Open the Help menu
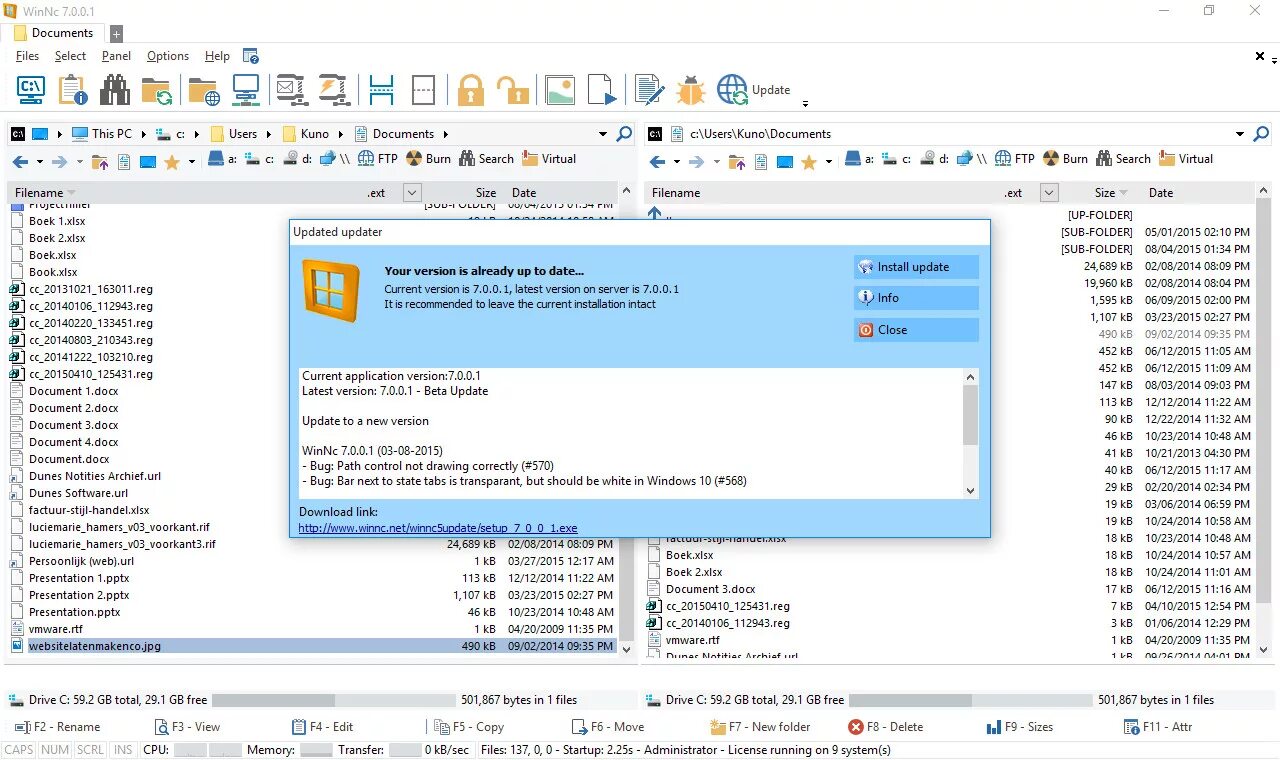Screen dimensions: 1280x760 (217, 56)
